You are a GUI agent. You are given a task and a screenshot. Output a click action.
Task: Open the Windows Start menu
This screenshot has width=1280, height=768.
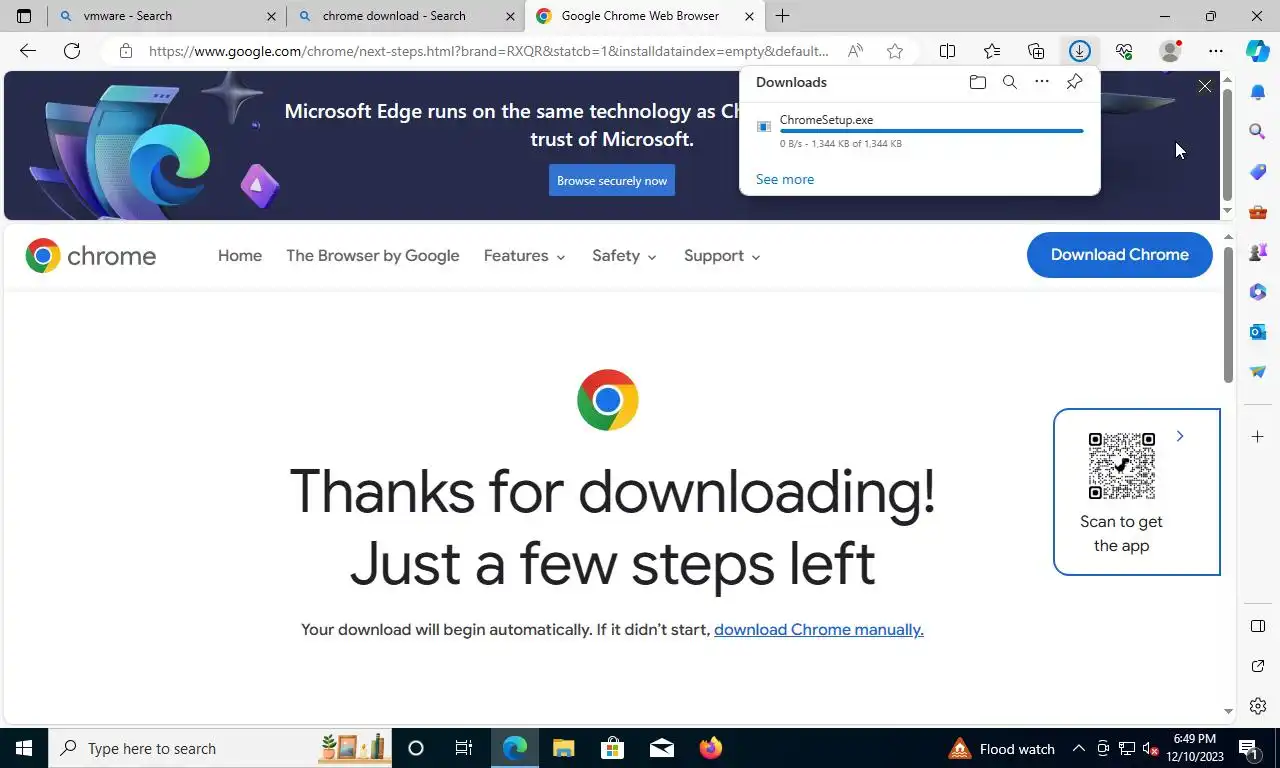(24, 748)
